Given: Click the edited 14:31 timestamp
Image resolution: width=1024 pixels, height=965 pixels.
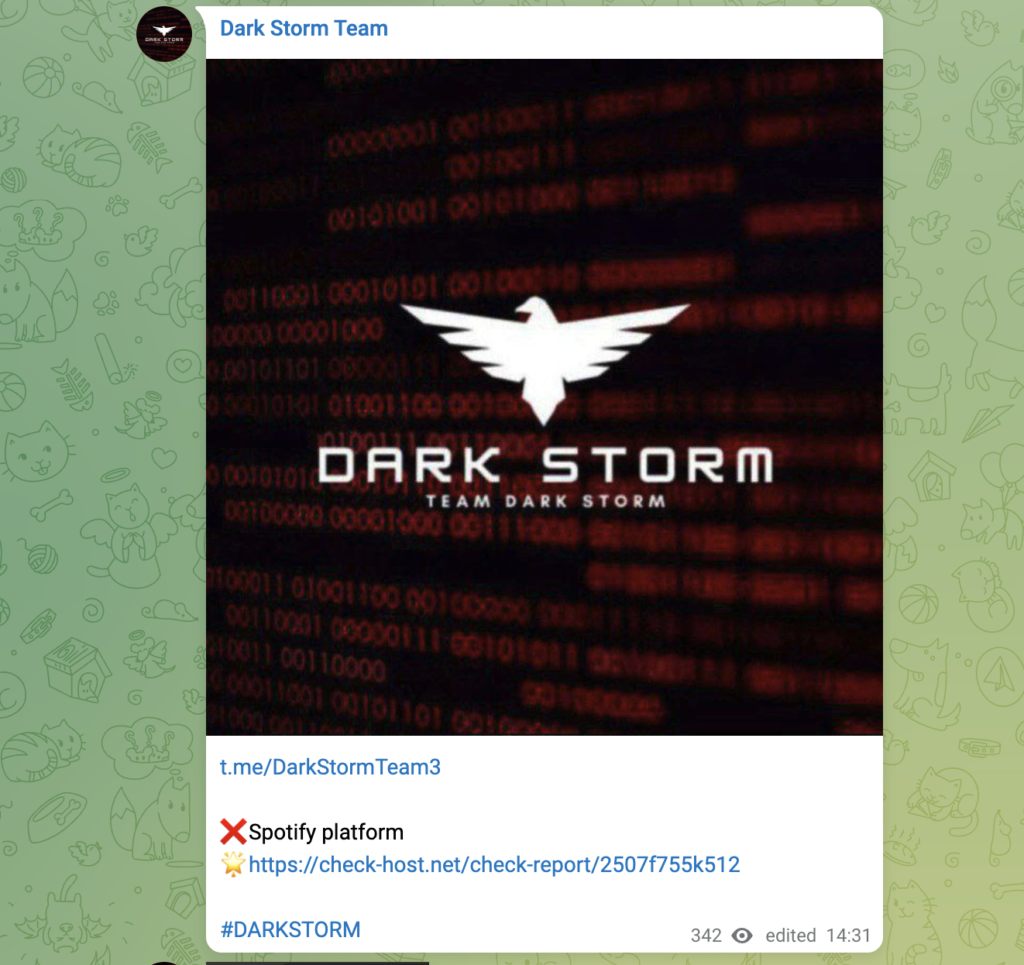Looking at the screenshot, I should coord(818,936).
